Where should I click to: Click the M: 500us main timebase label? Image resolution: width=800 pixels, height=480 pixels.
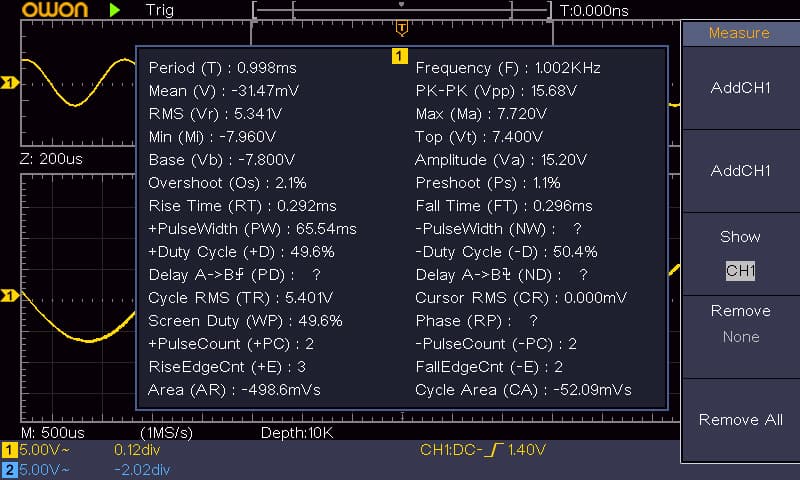click(53, 433)
